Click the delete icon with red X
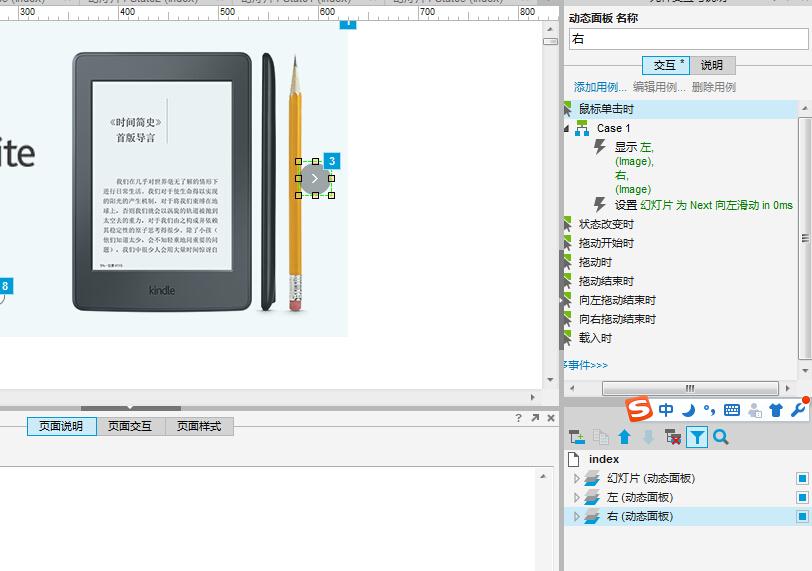The height and width of the screenshot is (571, 812). coord(673,437)
